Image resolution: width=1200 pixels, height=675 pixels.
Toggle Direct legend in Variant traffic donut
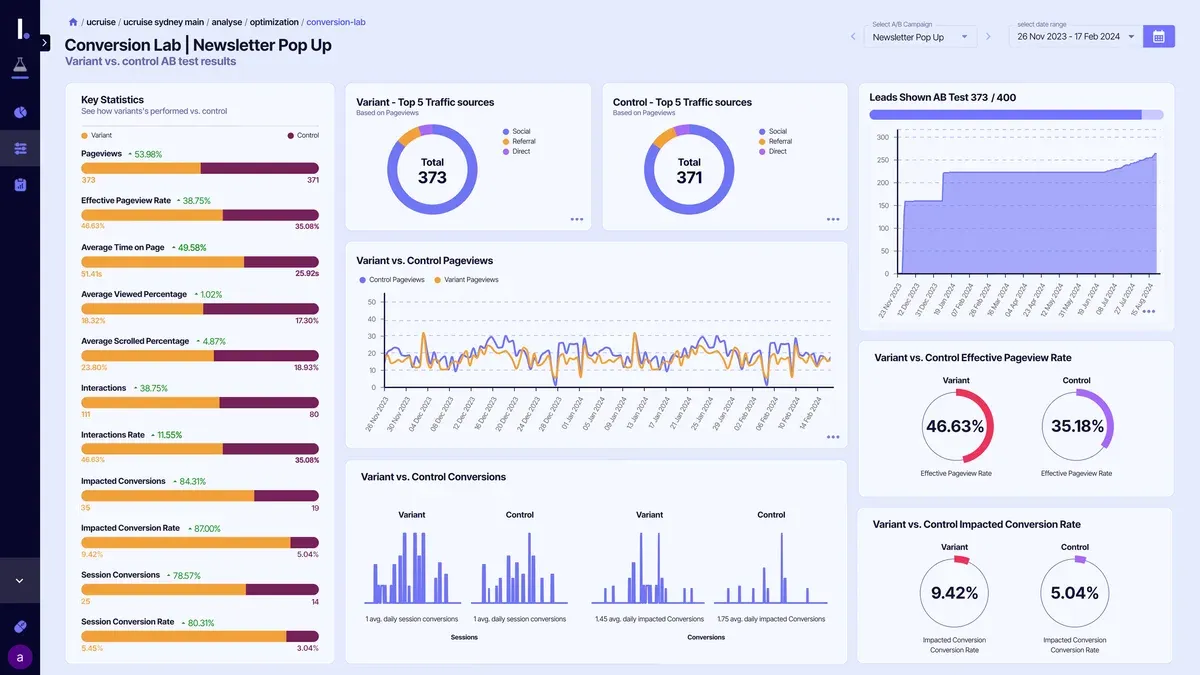[x=517, y=152]
